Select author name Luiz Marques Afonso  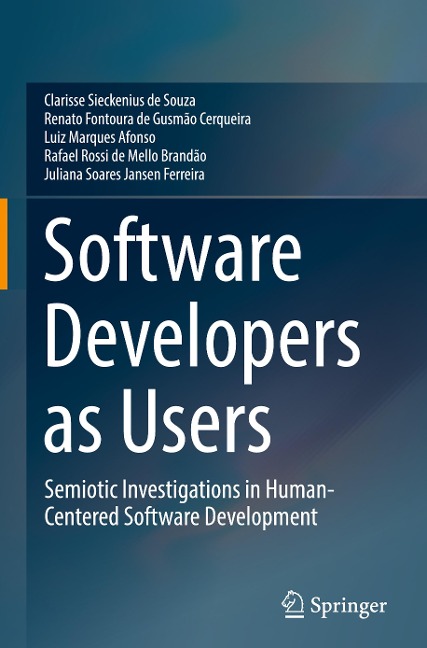(100, 137)
